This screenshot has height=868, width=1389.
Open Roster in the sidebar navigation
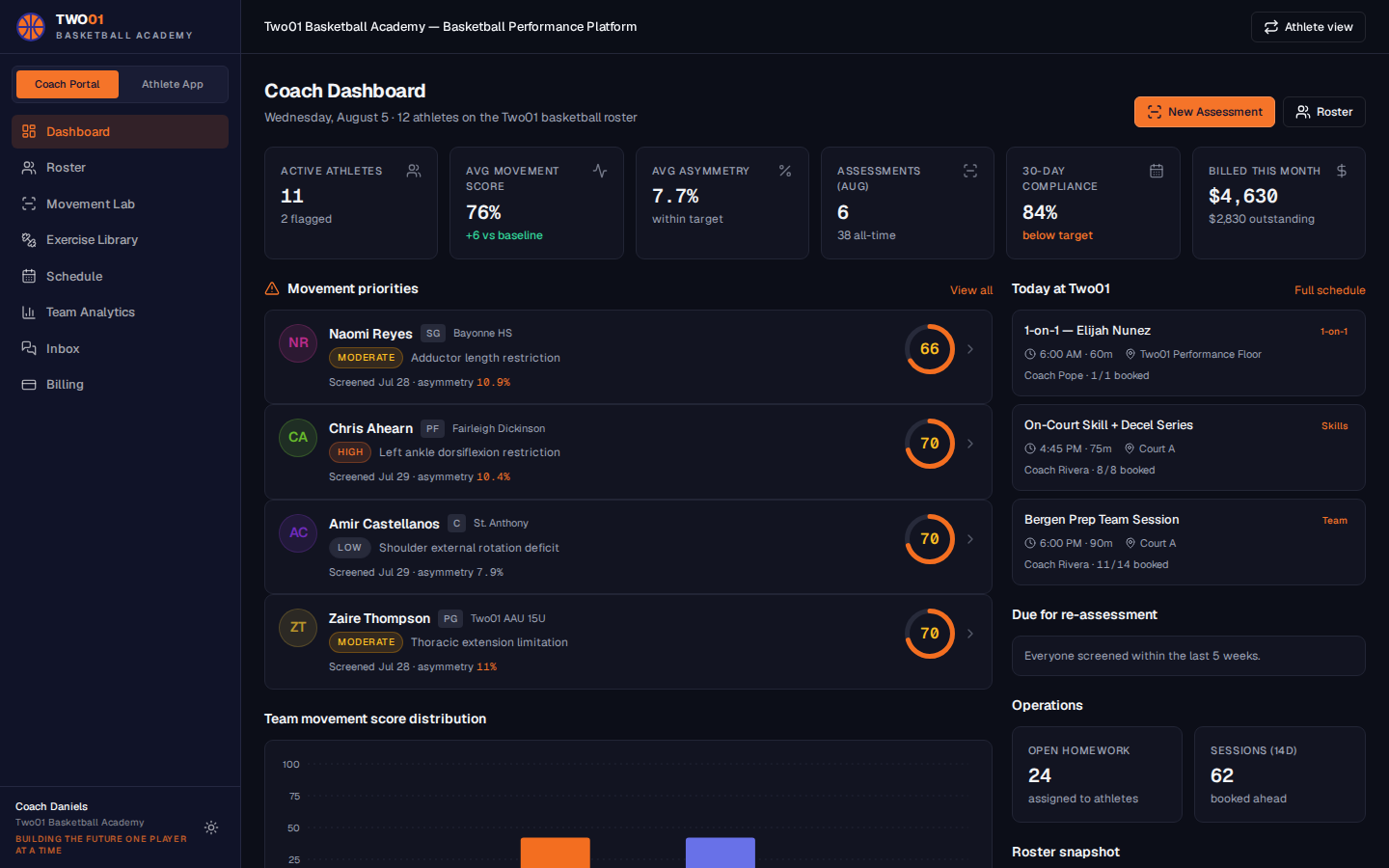pos(120,168)
